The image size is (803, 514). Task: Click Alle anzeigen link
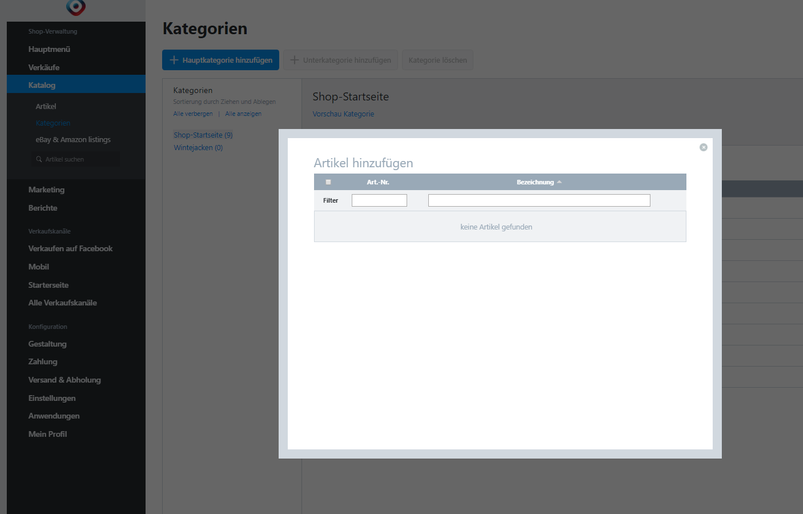(243, 114)
